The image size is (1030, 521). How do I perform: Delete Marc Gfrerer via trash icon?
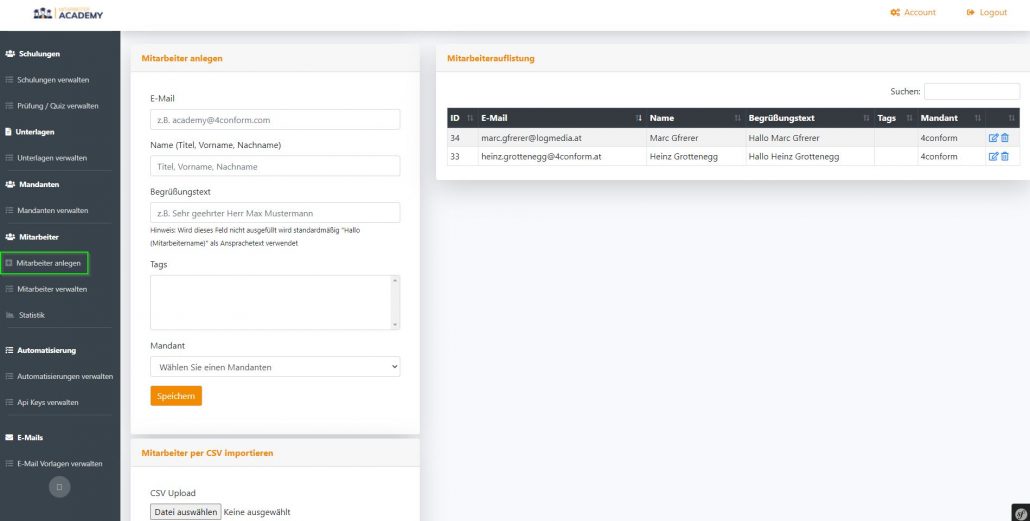[1005, 138]
